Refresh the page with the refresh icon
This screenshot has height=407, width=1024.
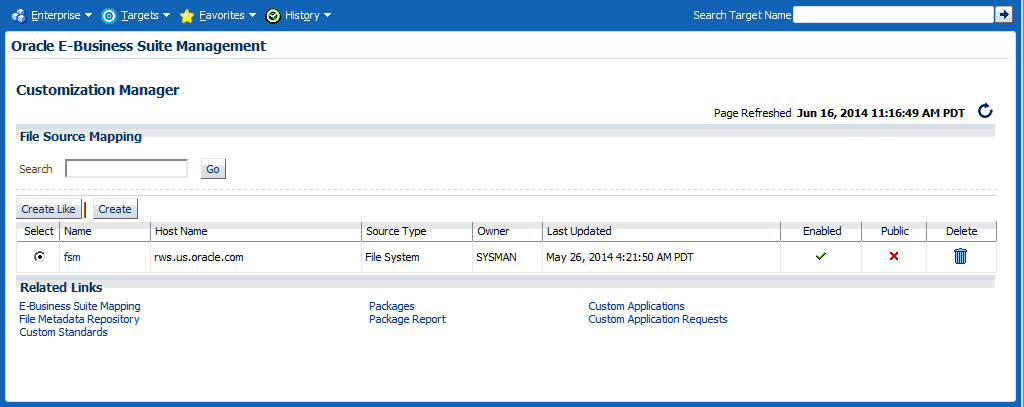coord(985,112)
